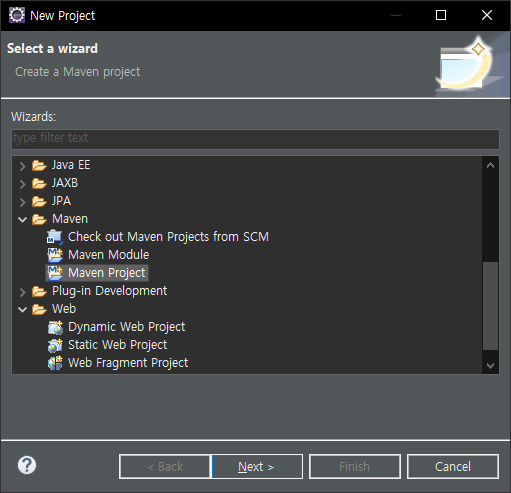Image resolution: width=511 pixels, height=493 pixels.
Task: Click the Static Web Project icon
Action: pyautogui.click(x=55, y=345)
